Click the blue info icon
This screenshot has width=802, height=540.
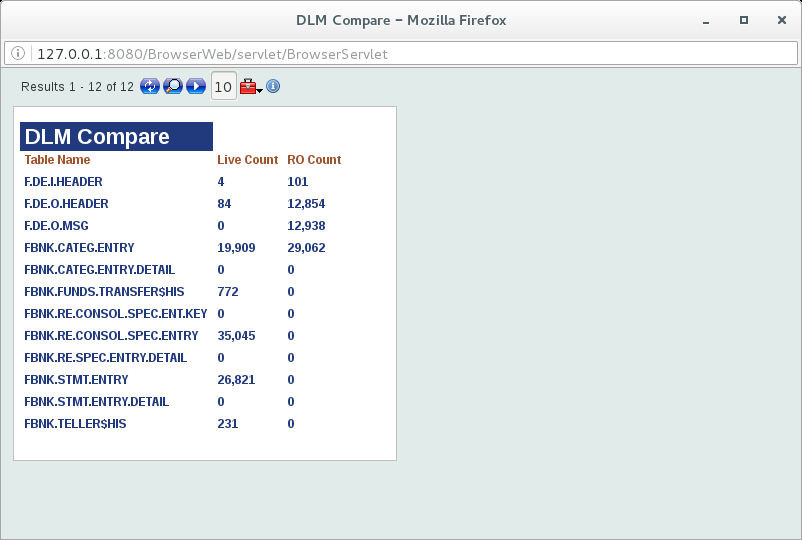273,87
